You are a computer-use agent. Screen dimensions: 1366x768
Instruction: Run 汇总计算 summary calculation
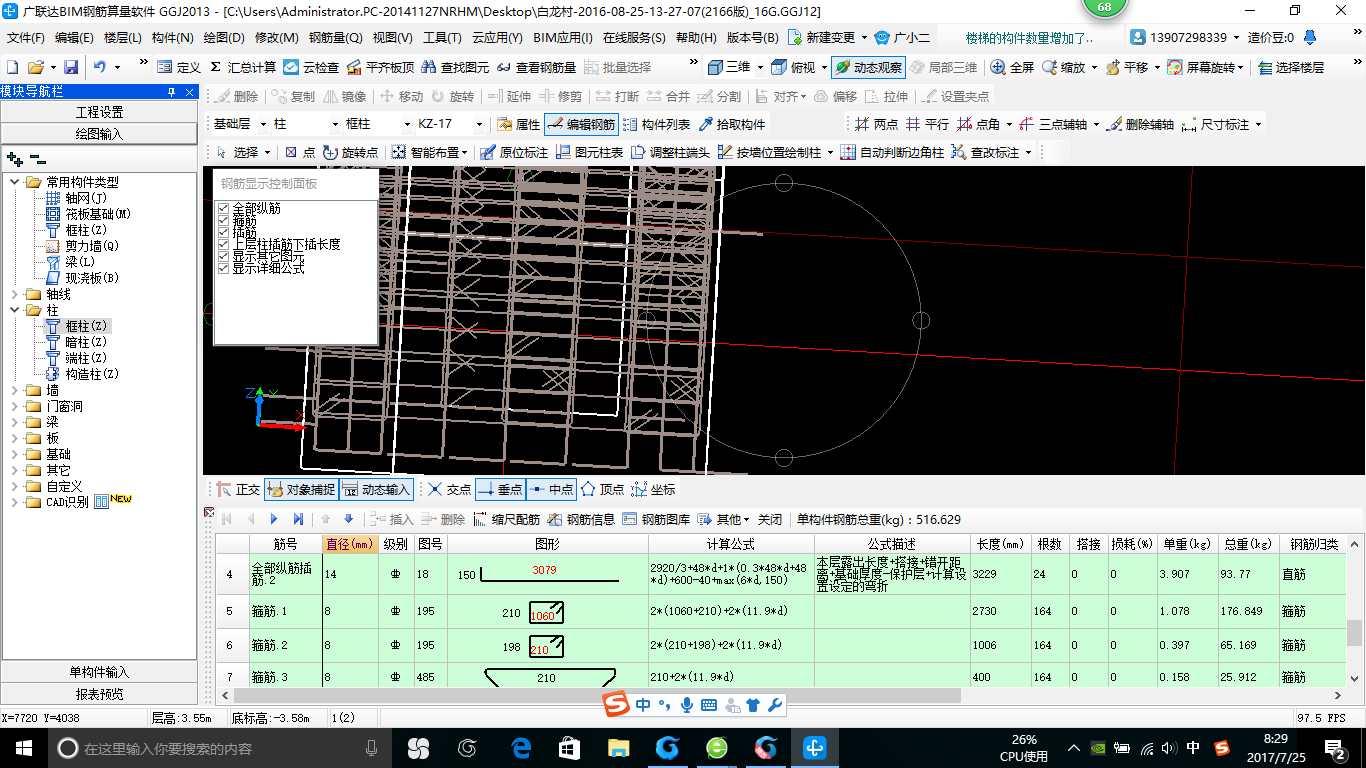pyautogui.click(x=243, y=67)
